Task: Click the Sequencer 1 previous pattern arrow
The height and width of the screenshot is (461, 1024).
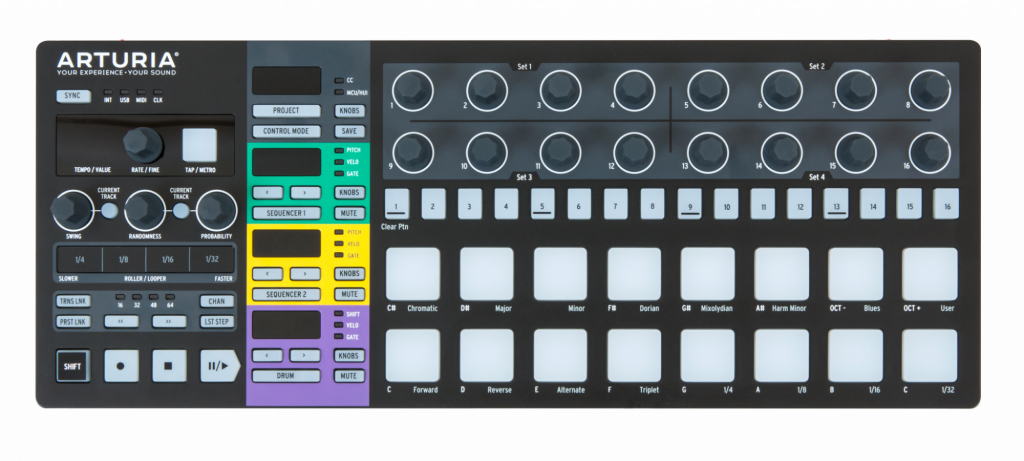Action: pos(268,193)
